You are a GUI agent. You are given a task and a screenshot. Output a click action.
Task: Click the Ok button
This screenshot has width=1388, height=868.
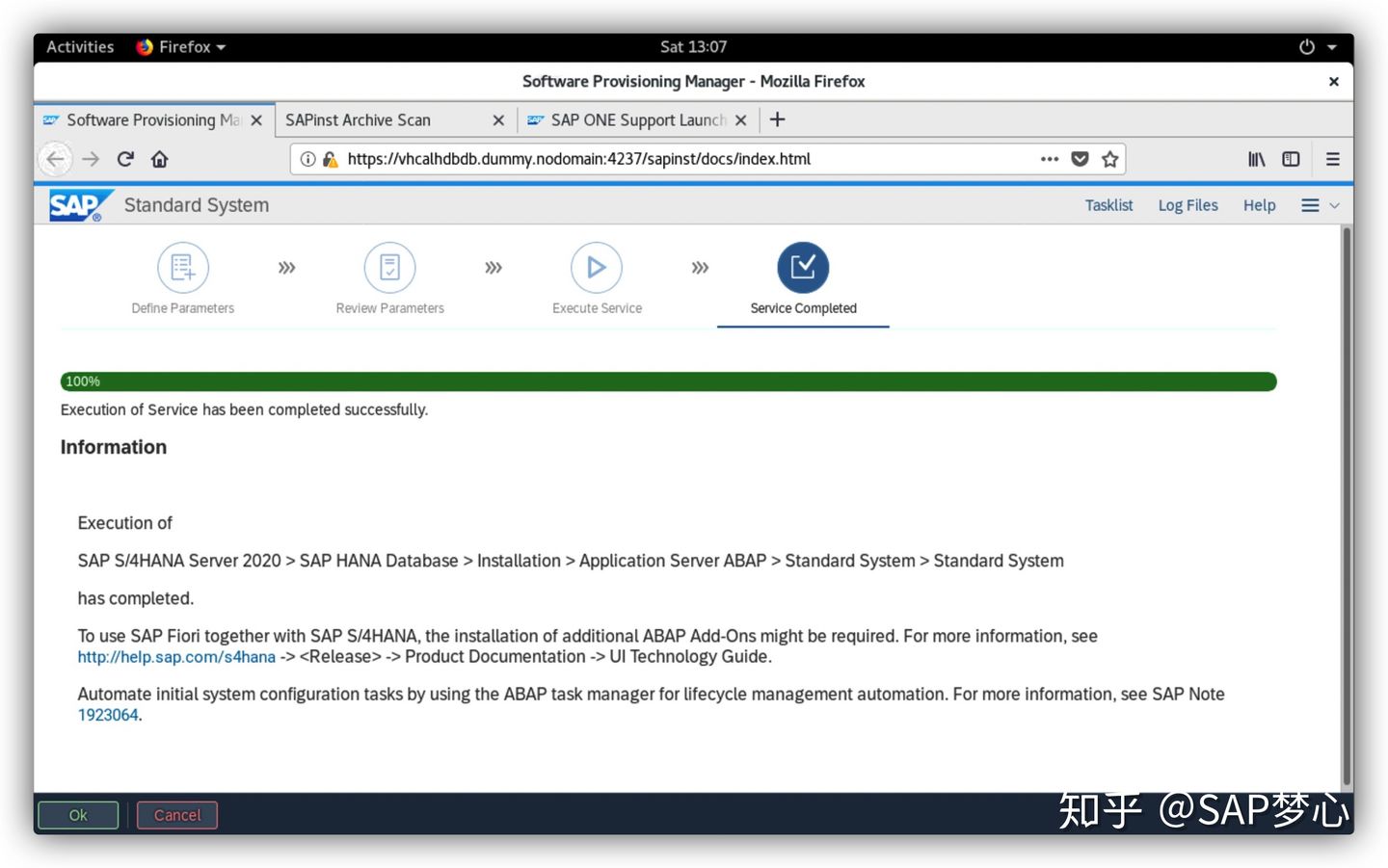pyautogui.click(x=78, y=815)
